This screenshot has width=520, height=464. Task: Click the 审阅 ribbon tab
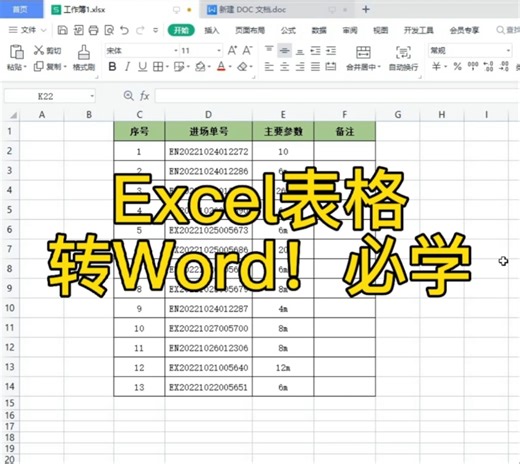point(350,30)
